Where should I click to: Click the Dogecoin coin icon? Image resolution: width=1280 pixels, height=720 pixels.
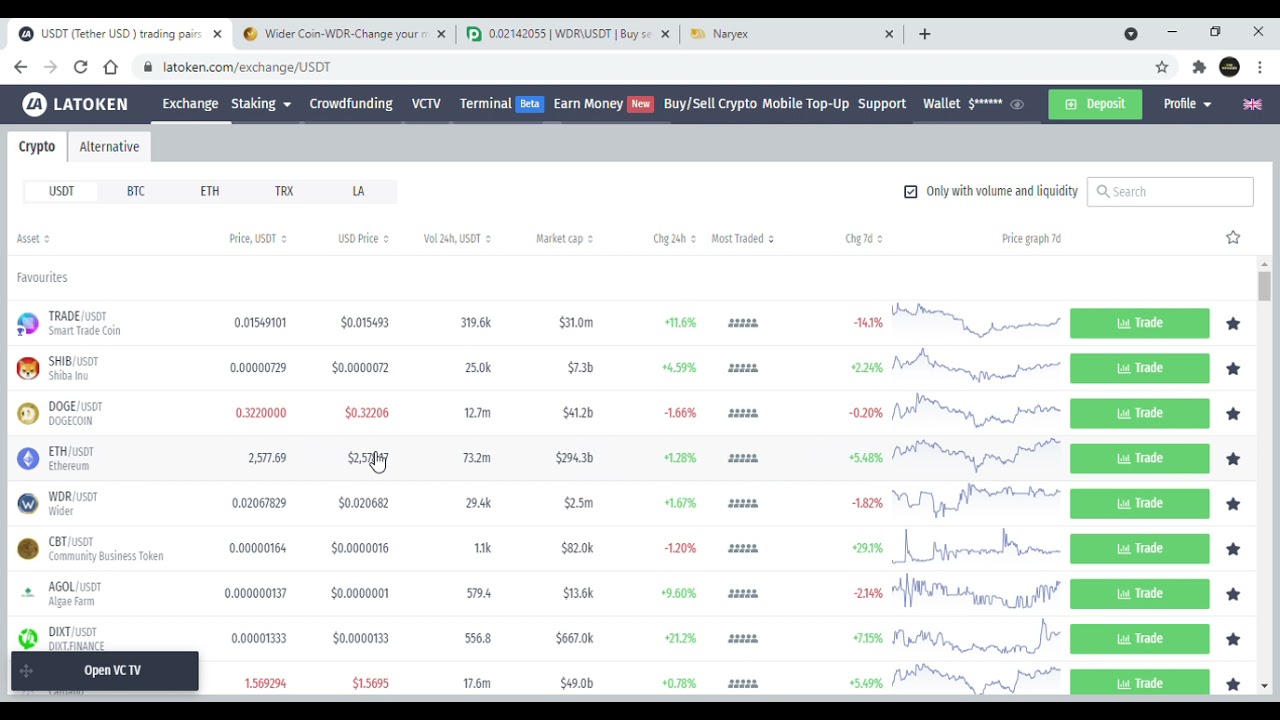pos(28,413)
